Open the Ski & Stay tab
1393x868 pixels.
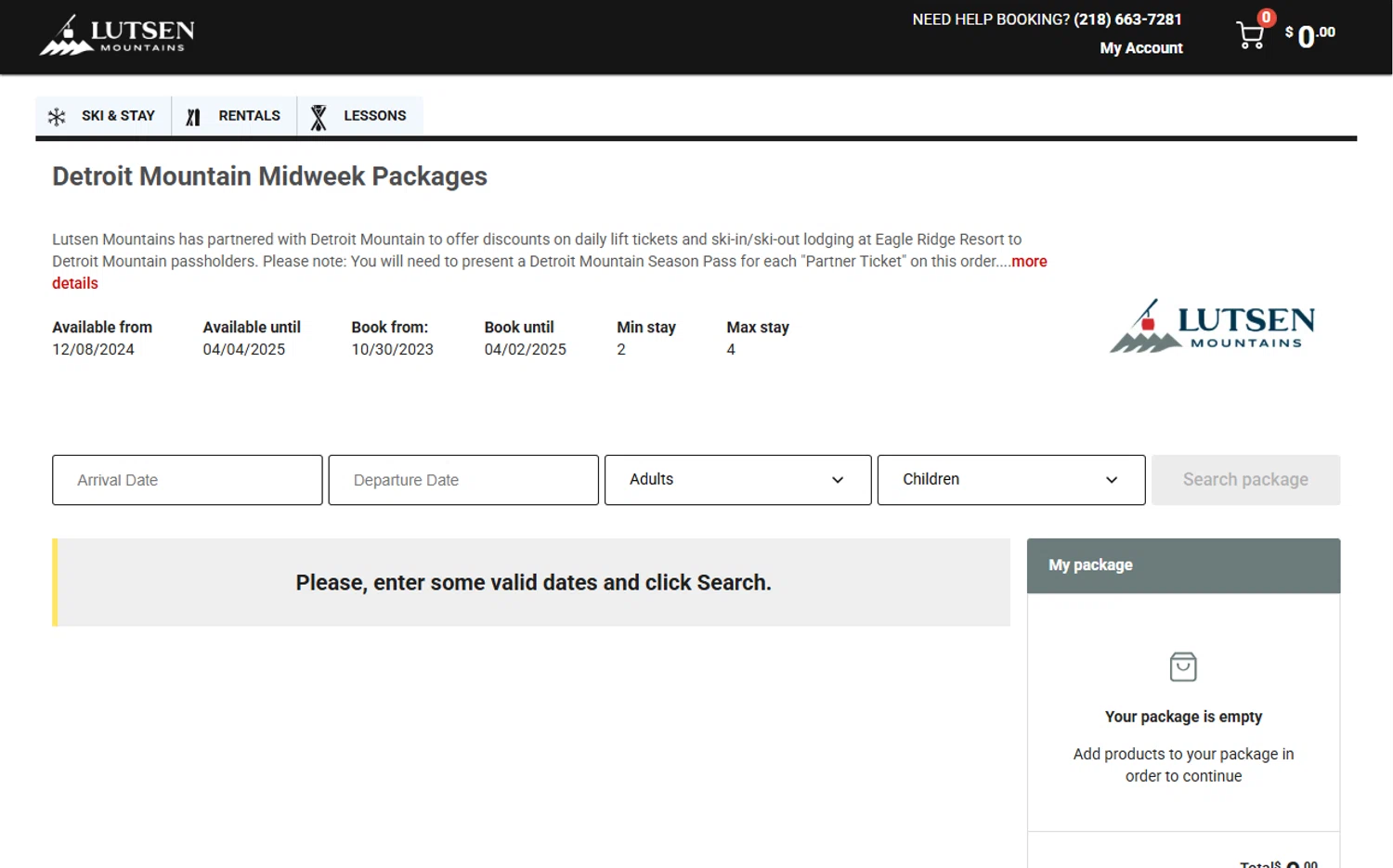pos(103,116)
